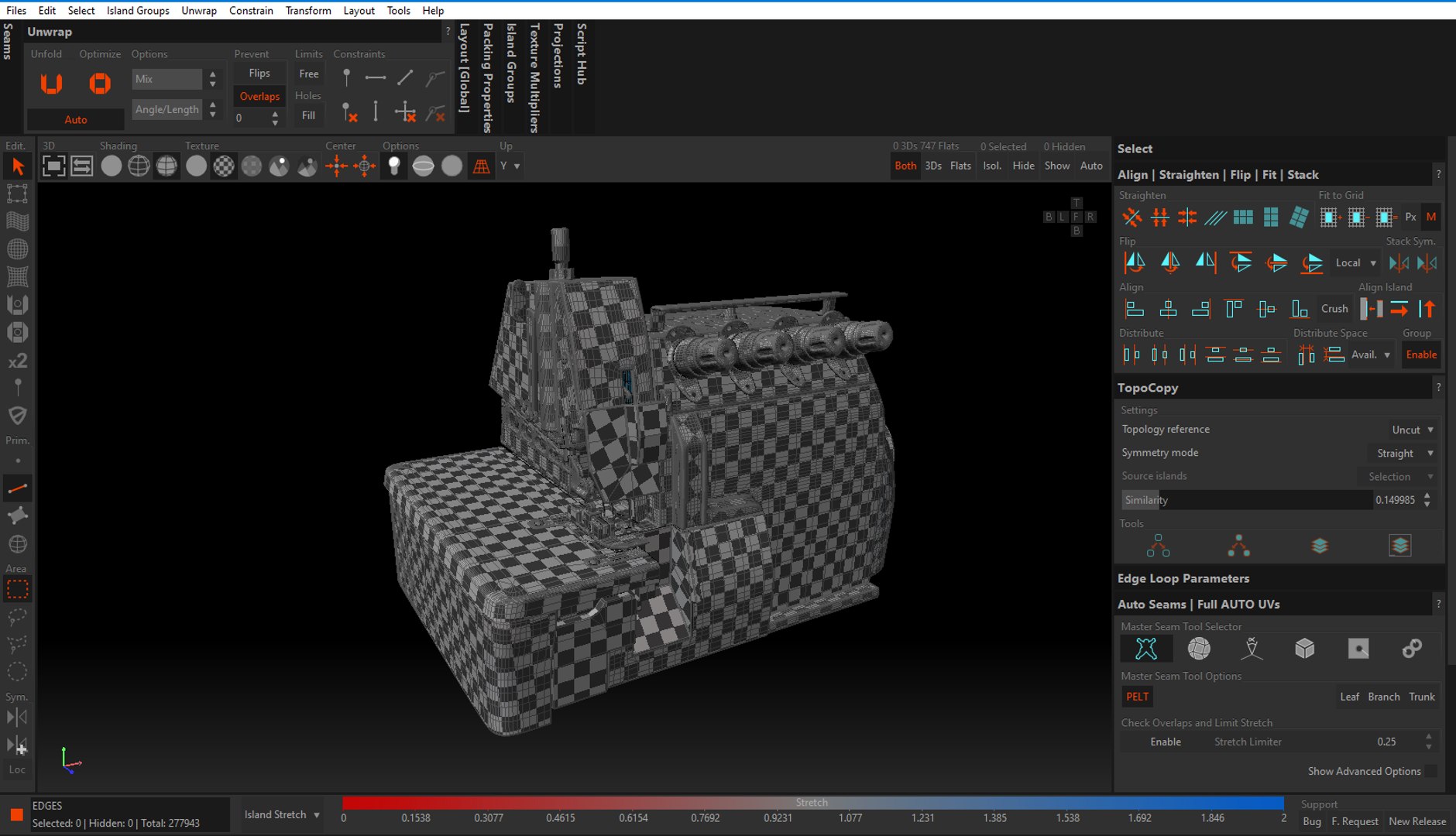The height and width of the screenshot is (836, 1456).
Task: Click the Unfold U icon
Action: pyautogui.click(x=51, y=84)
